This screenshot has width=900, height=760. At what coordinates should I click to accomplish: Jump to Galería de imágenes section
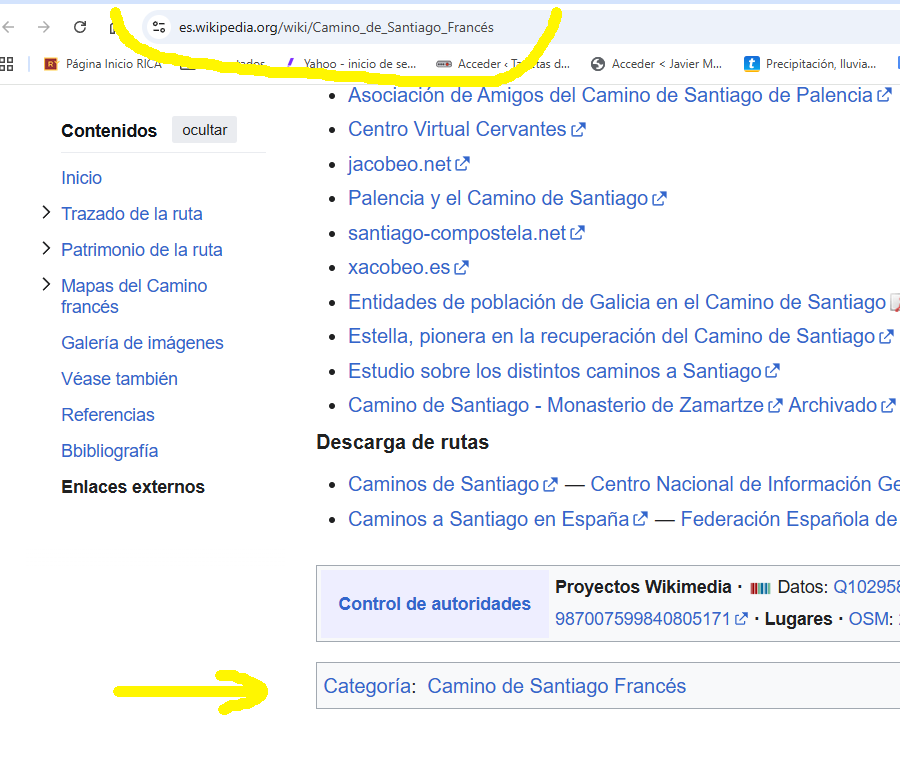(142, 343)
